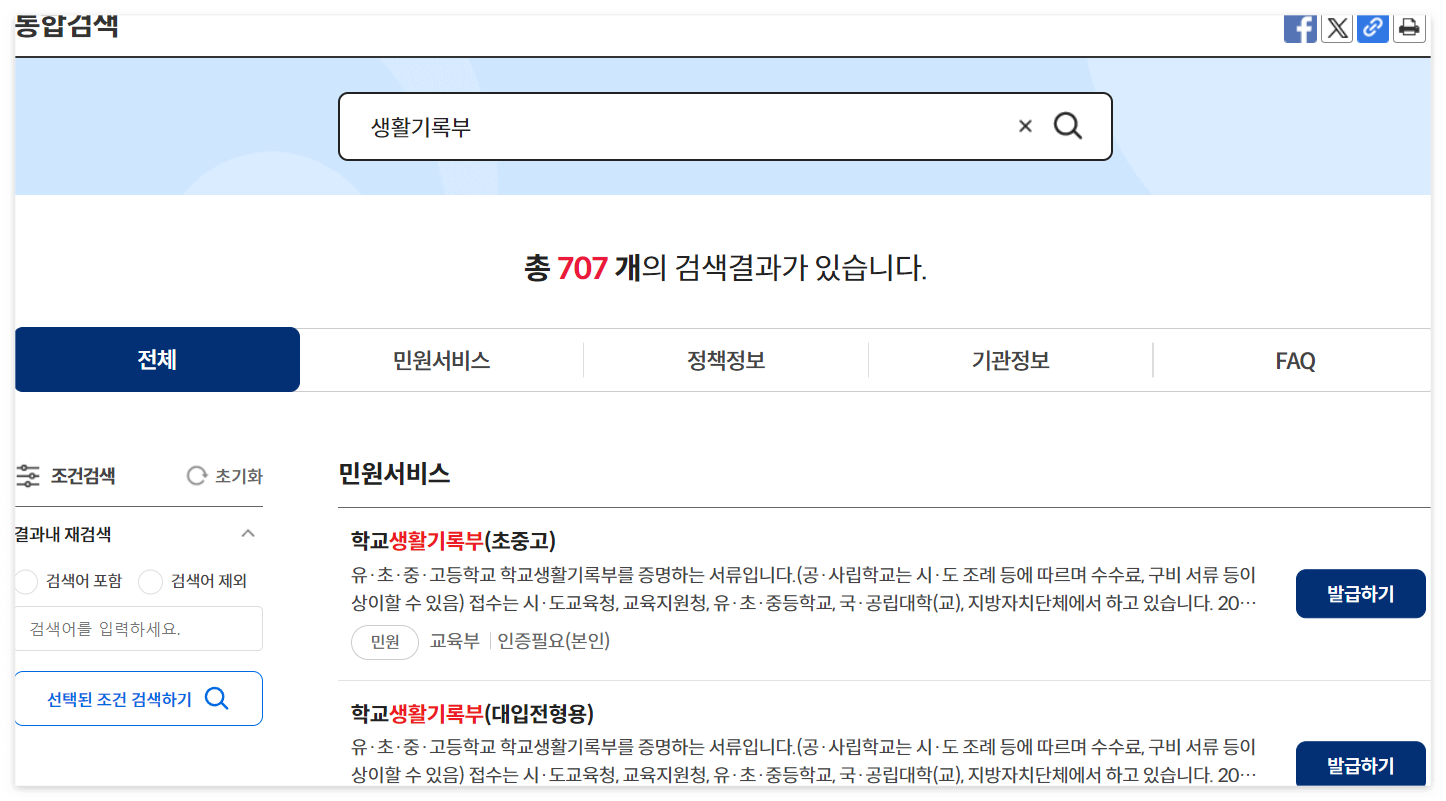Image resolution: width=1446 pixels, height=801 pixels.
Task: Reset filters with the 초기화 refresh icon
Action: click(x=196, y=476)
